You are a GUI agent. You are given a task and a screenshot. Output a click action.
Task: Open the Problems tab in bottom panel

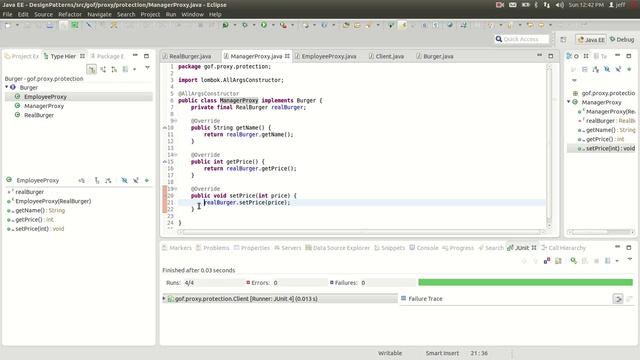click(212, 248)
